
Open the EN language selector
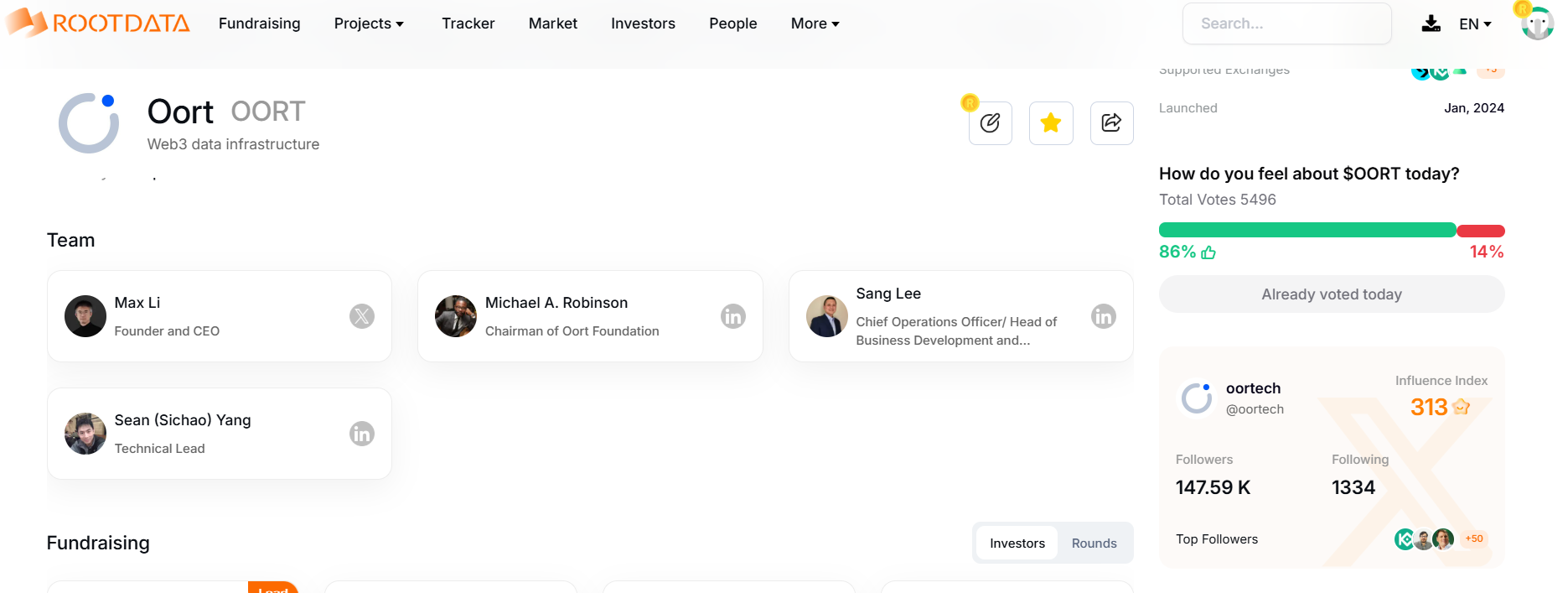pyautogui.click(x=1475, y=23)
